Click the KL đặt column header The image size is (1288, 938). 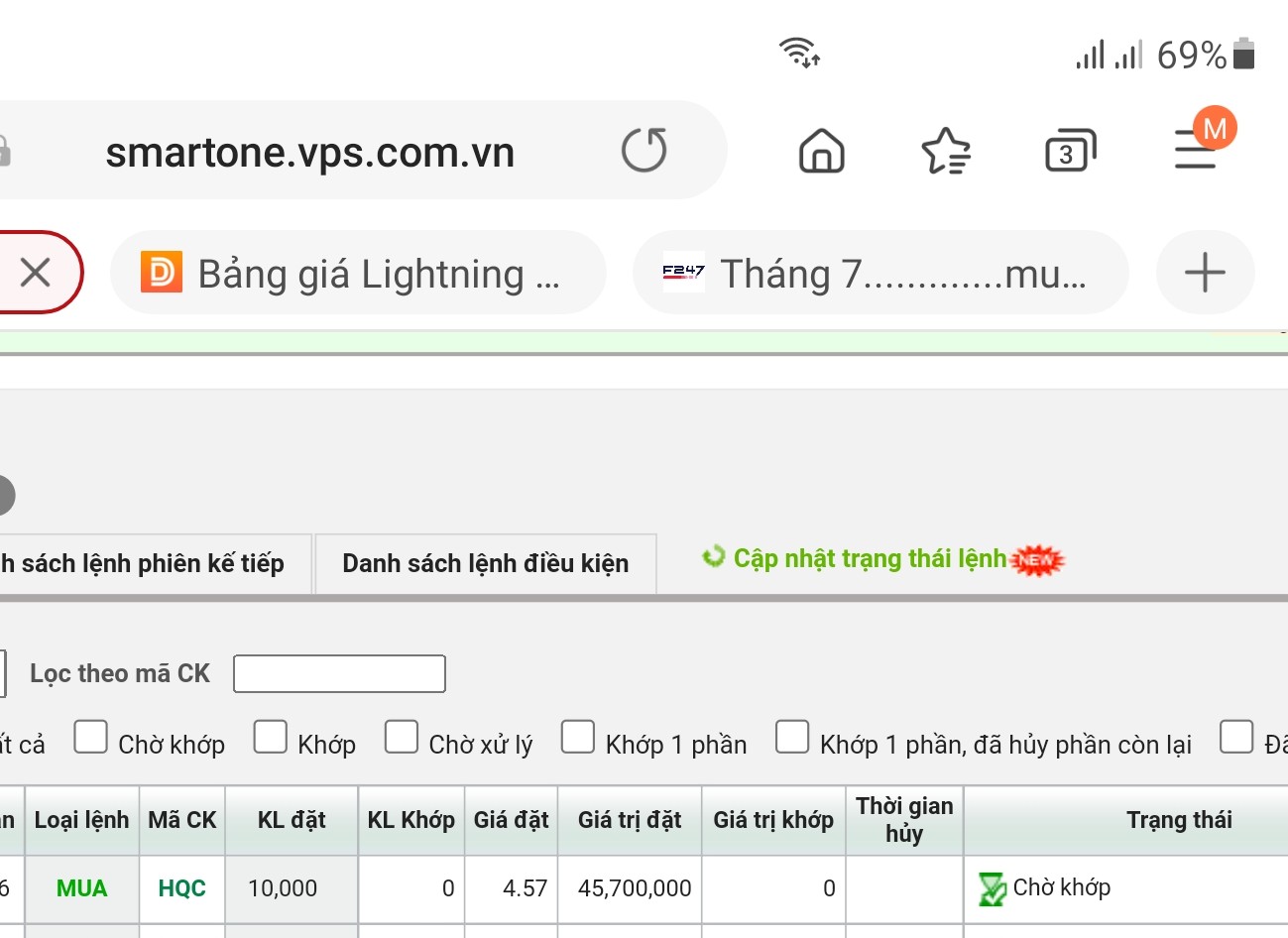(292, 820)
